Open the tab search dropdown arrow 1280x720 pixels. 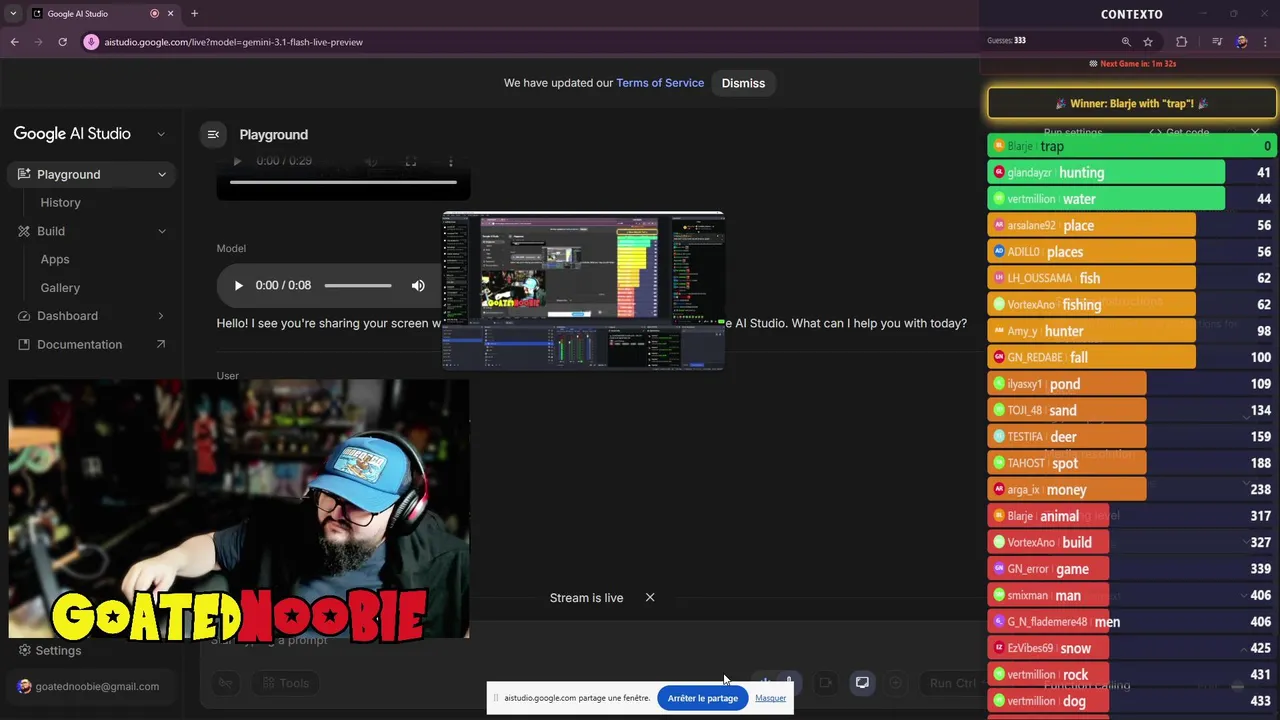pyautogui.click(x=13, y=13)
